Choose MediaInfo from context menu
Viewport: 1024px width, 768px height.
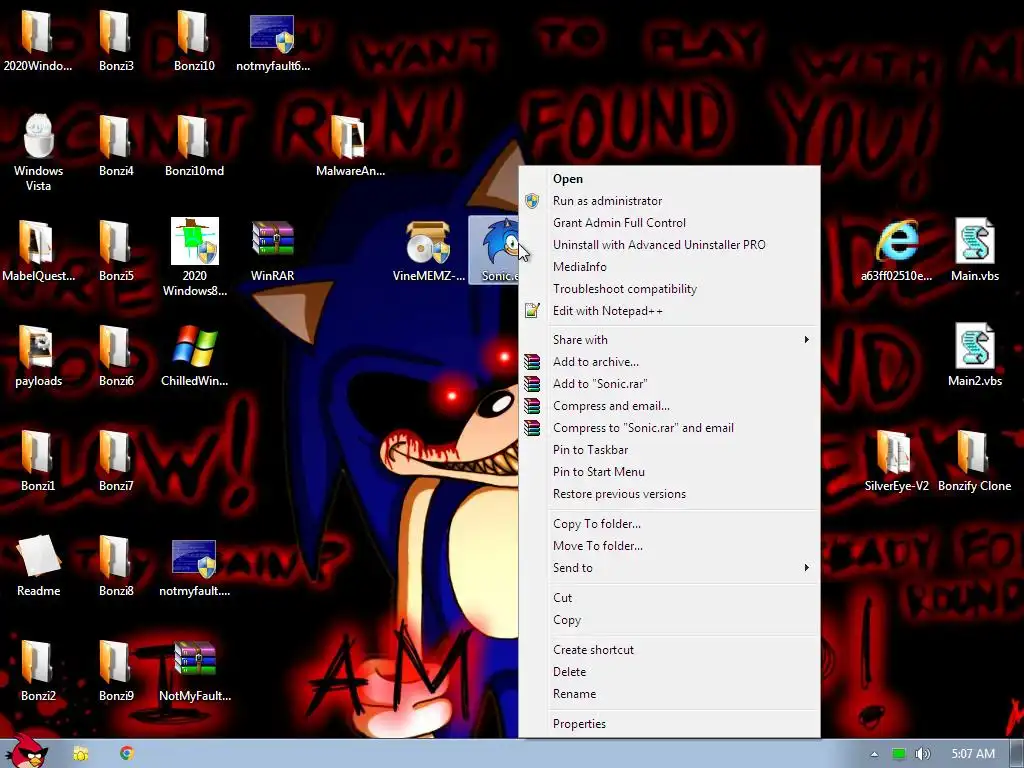coord(669,266)
